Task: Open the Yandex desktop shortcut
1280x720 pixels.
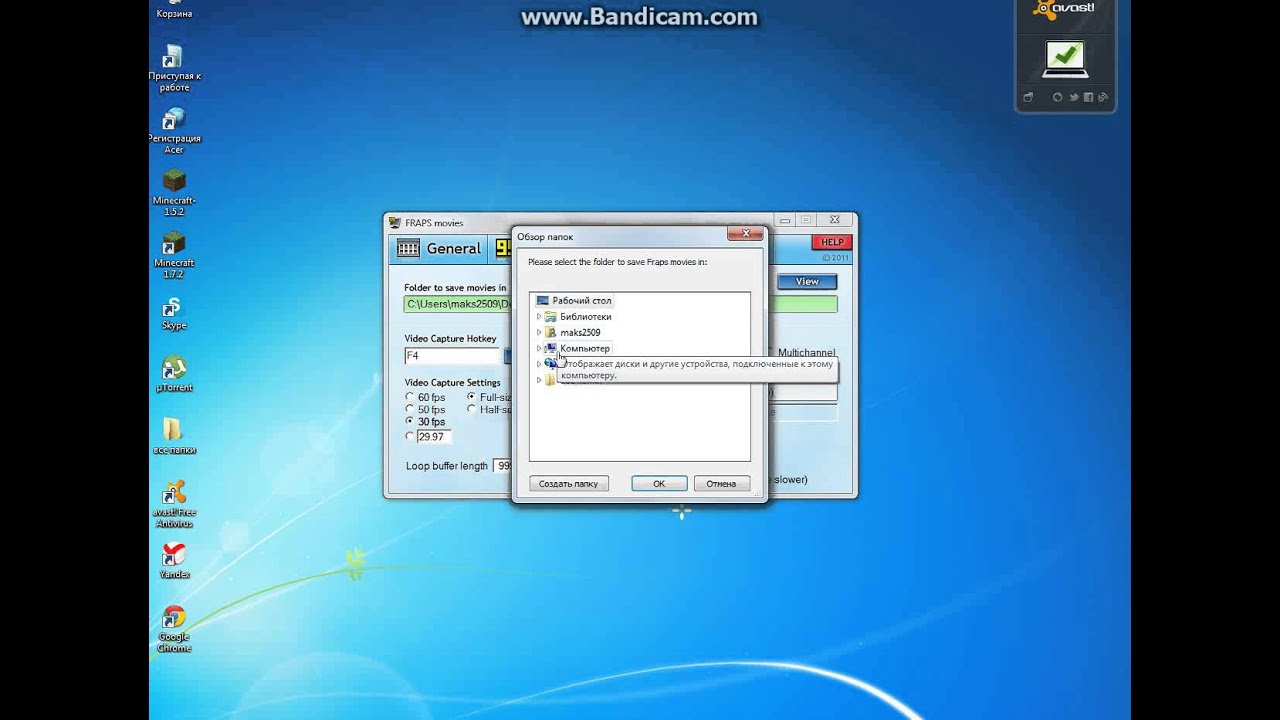Action: pyautogui.click(x=174, y=560)
